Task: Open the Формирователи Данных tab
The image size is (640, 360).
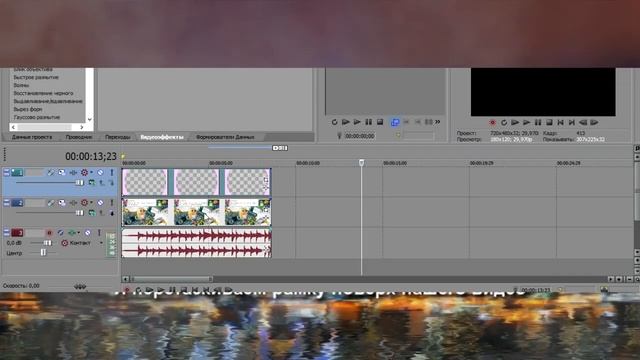Action: click(225, 137)
